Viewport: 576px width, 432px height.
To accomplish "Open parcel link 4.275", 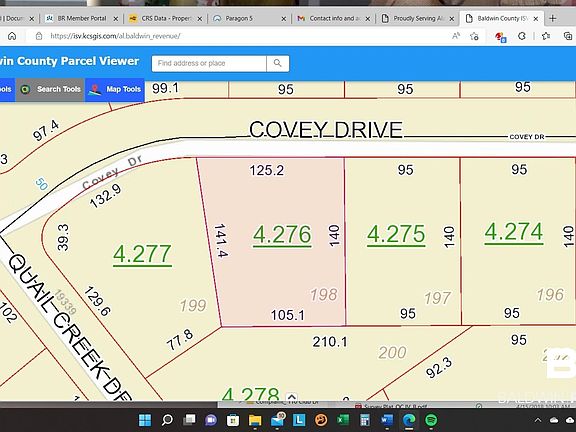I will 396,234.
